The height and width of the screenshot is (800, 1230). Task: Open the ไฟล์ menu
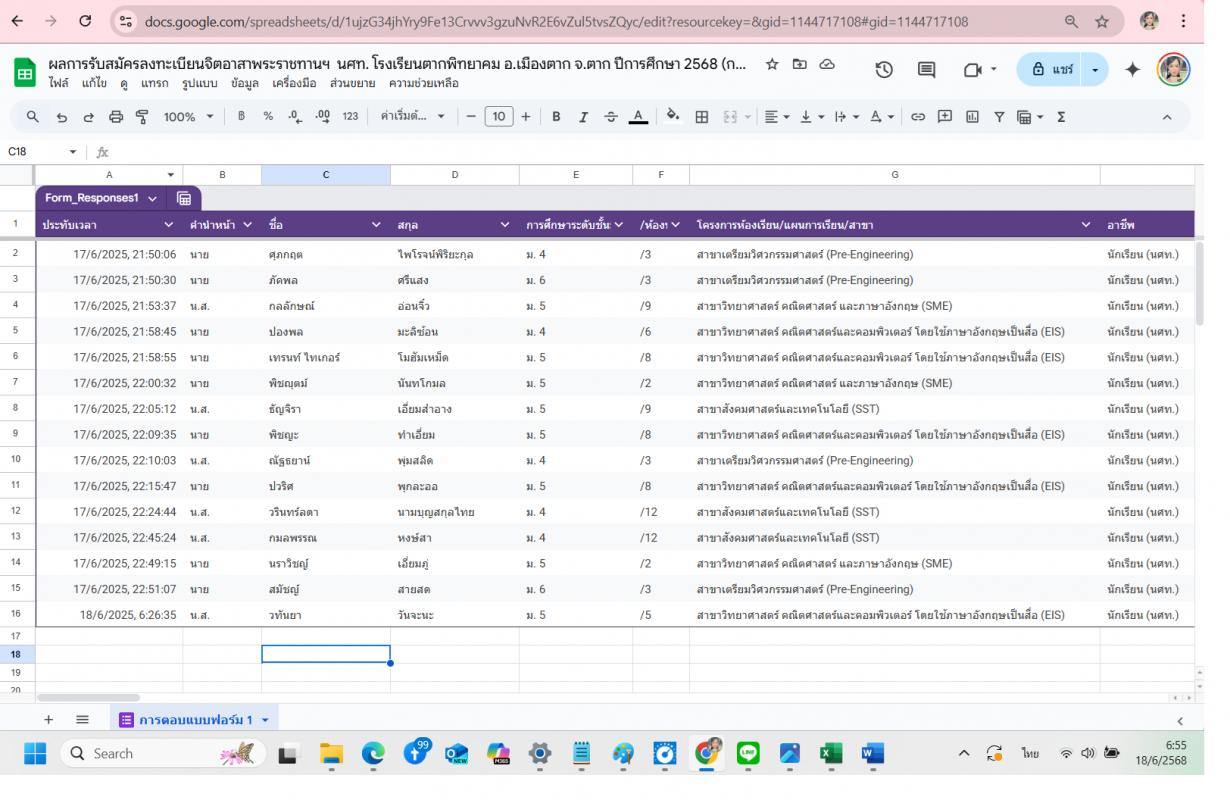coord(59,83)
